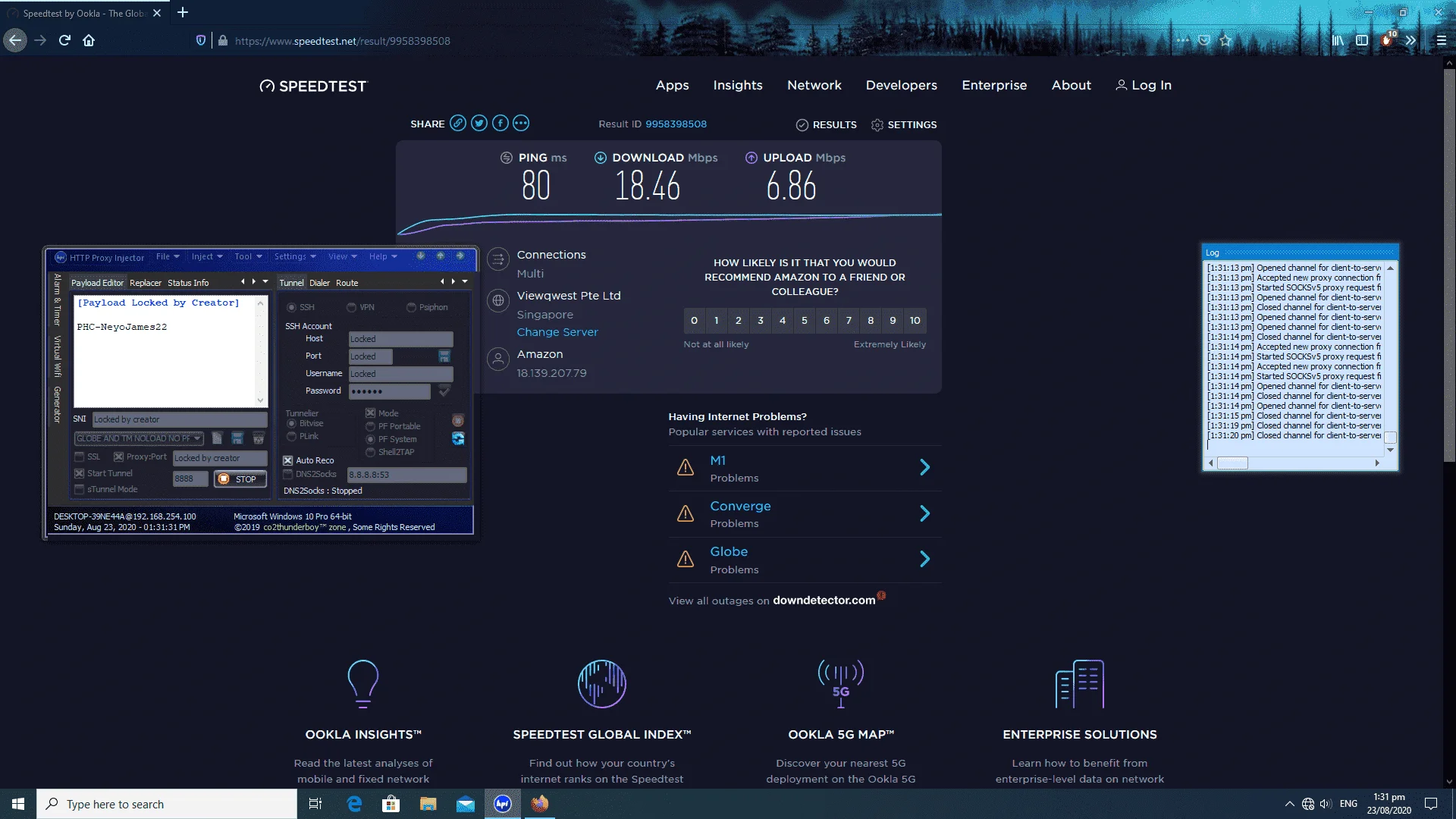
Task: Click the checkmark icon next to Password field
Action: click(x=444, y=391)
